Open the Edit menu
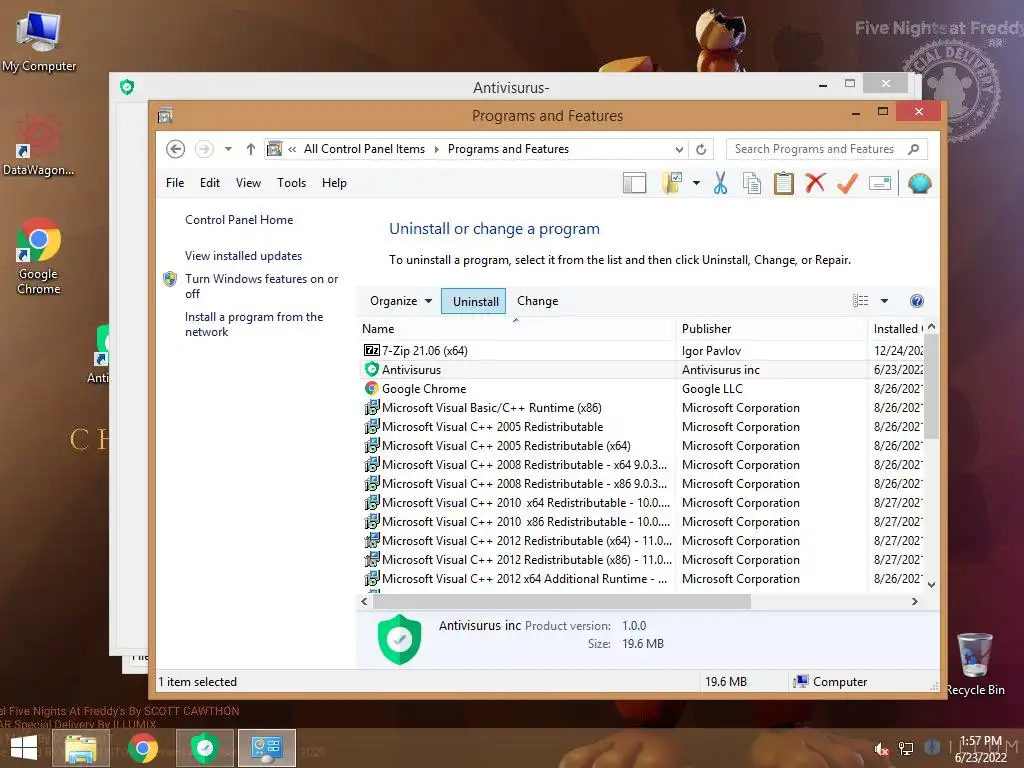 (x=210, y=183)
